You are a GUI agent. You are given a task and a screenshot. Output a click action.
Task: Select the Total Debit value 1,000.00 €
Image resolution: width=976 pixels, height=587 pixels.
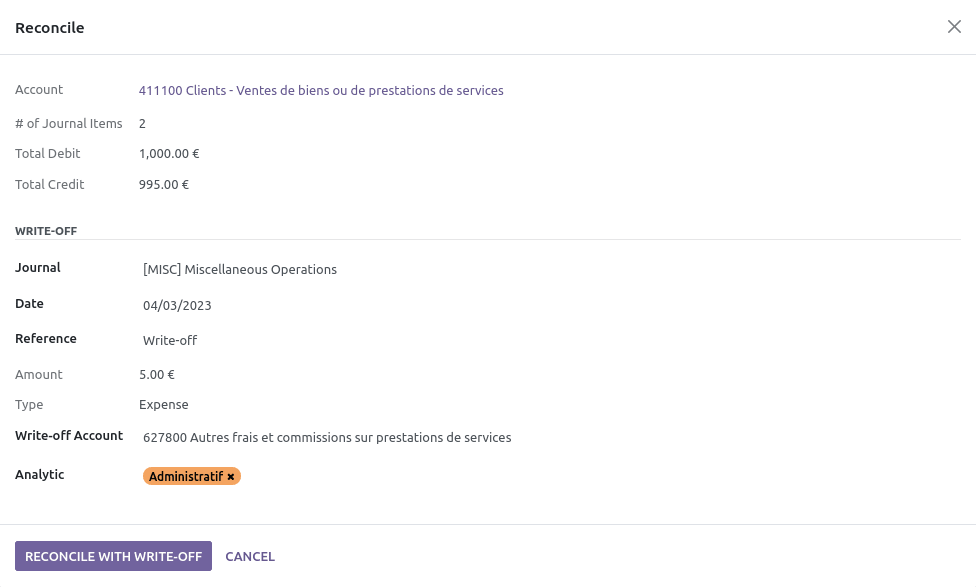click(x=169, y=154)
